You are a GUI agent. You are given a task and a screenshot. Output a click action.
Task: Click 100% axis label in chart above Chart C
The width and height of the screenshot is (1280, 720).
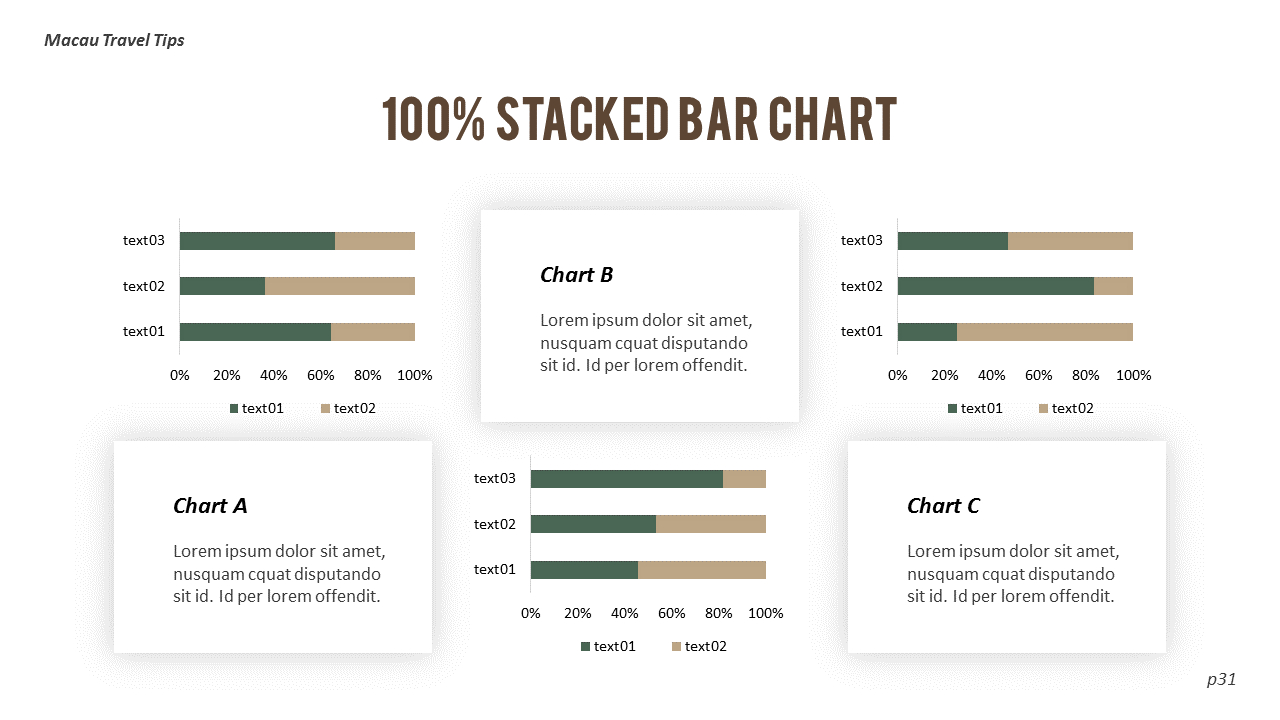1133,376
